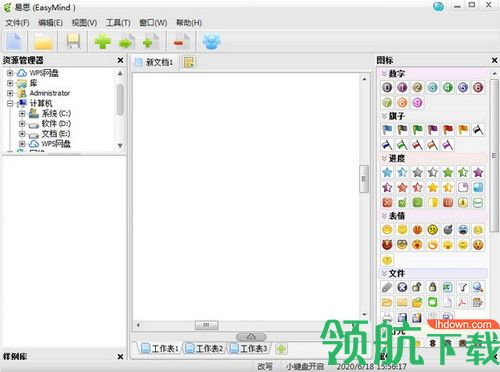Click the blue people group toolbar icon
The height and width of the screenshot is (372, 500).
click(x=211, y=42)
